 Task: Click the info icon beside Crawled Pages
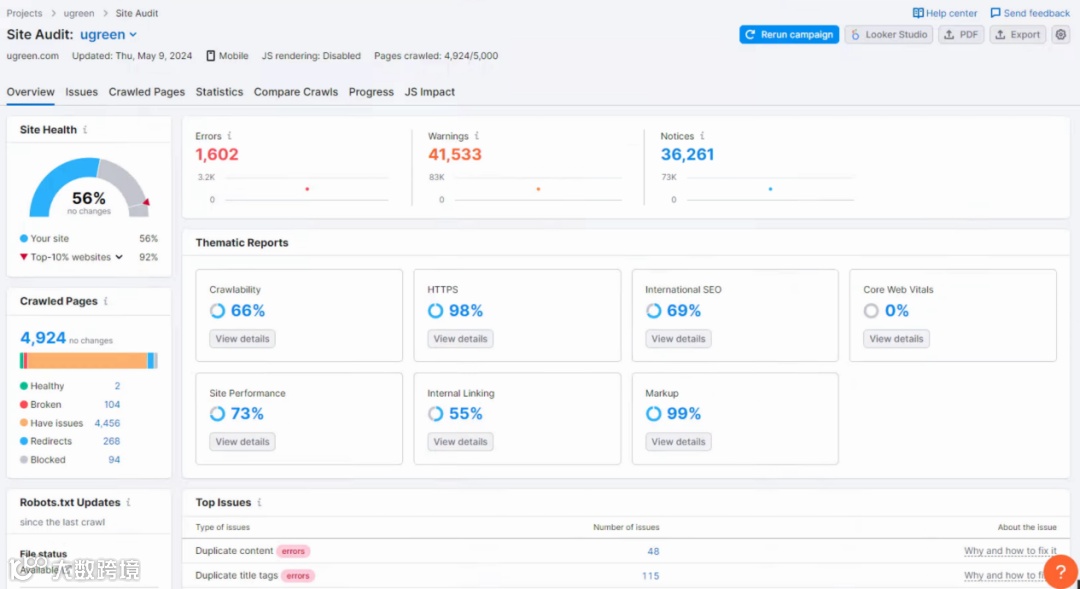click(105, 301)
